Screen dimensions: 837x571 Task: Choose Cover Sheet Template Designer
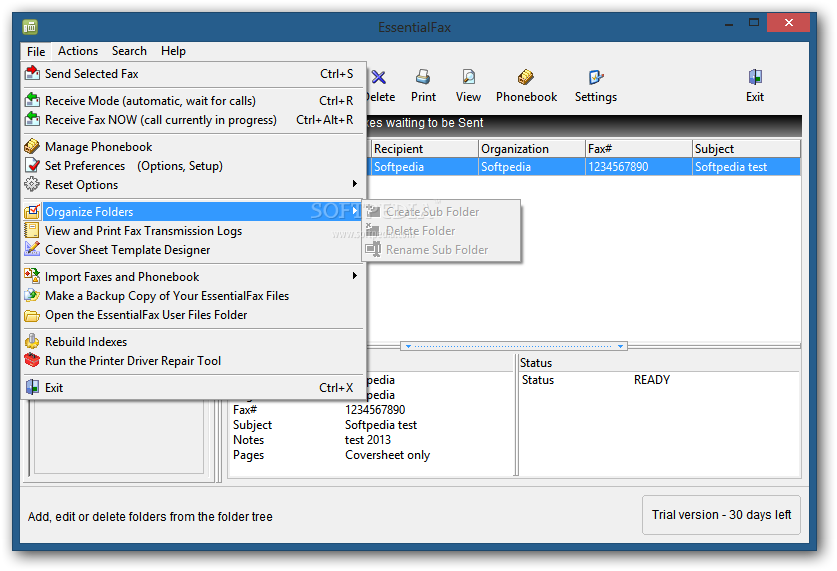[194, 250]
